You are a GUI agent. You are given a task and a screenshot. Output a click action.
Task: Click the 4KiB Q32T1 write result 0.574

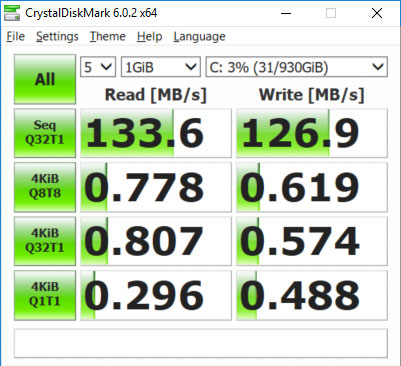[312, 241]
